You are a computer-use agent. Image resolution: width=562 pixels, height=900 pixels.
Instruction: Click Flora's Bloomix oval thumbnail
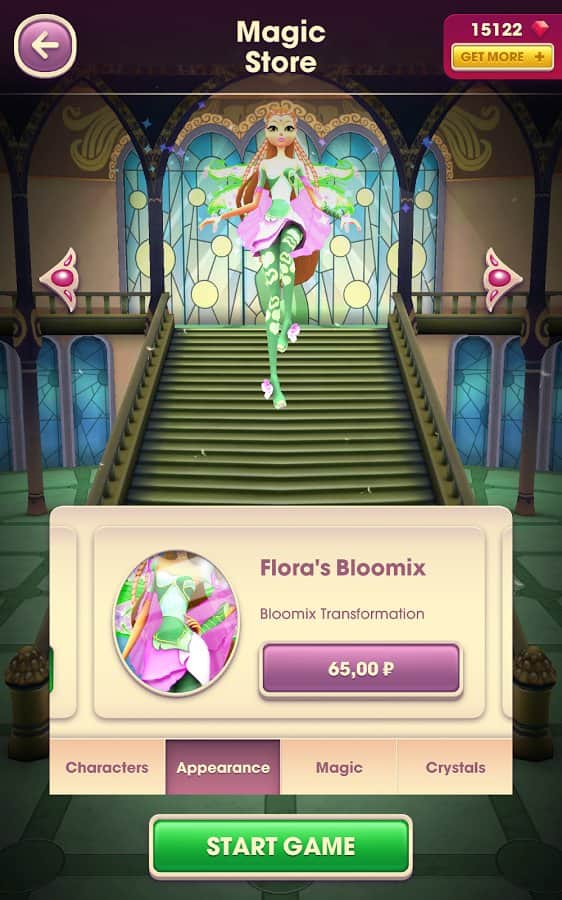tap(176, 622)
